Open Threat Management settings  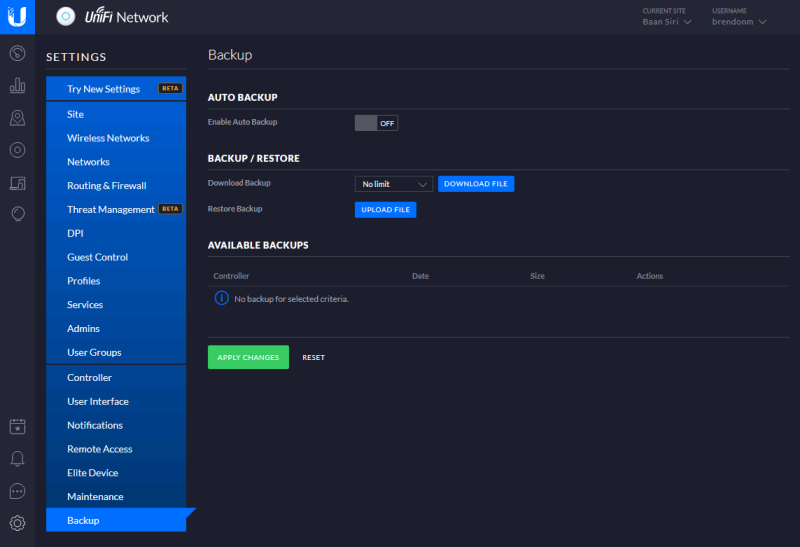pyautogui.click(x=116, y=210)
